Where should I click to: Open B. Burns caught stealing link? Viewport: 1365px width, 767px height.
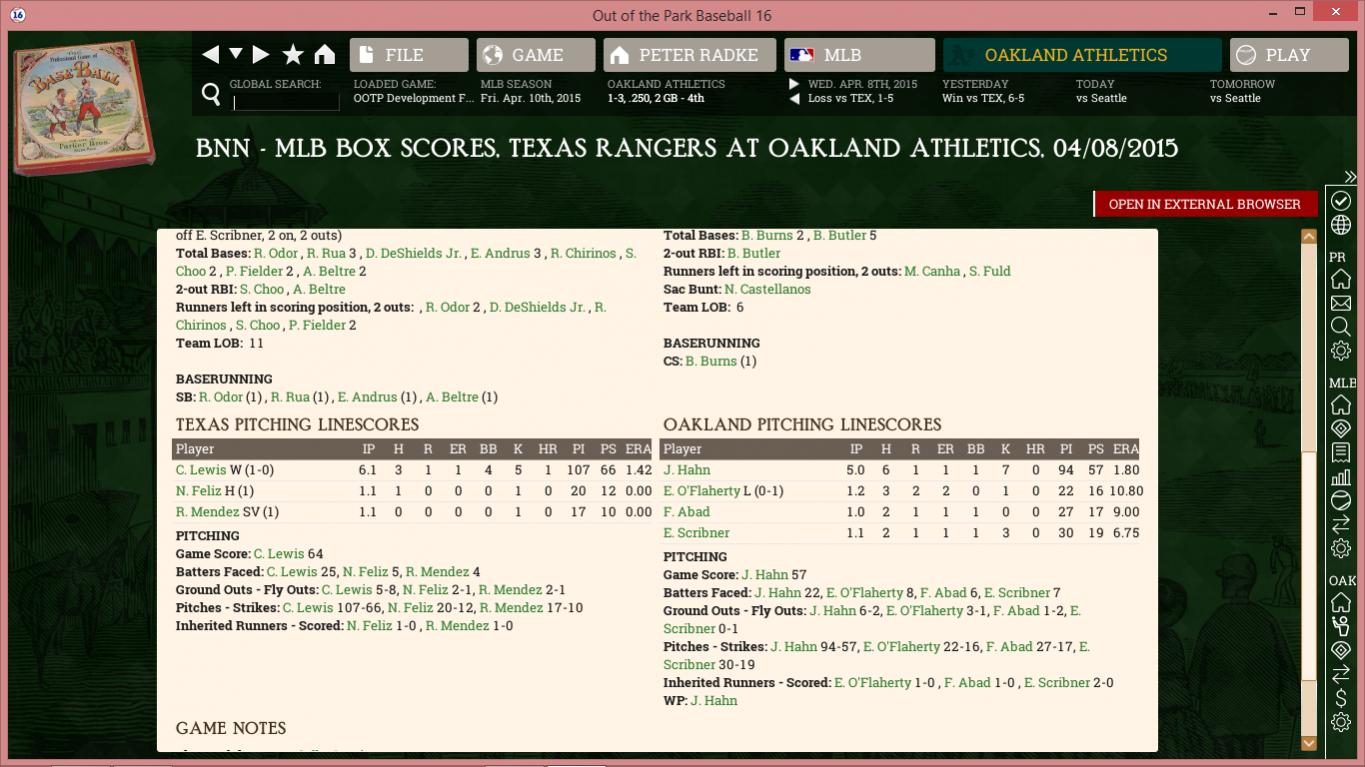pos(711,361)
